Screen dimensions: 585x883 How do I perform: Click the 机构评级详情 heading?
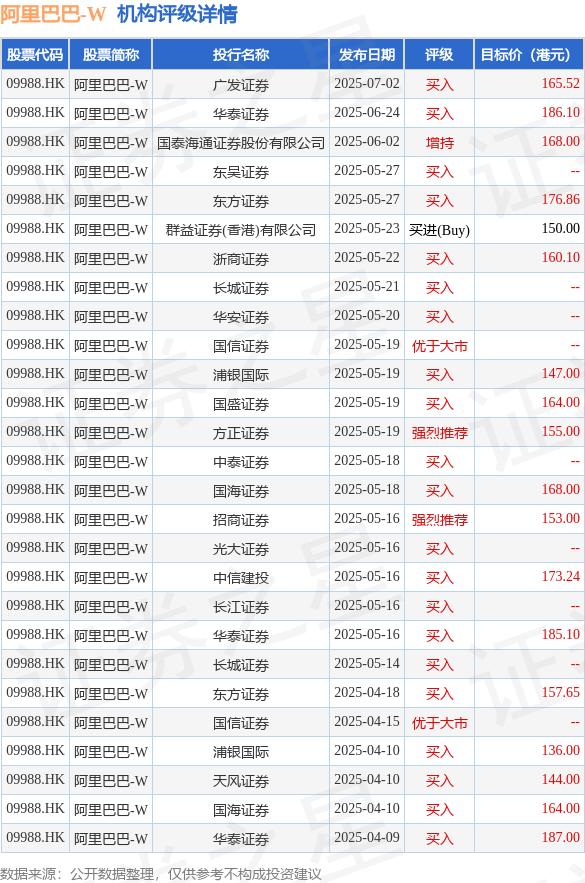point(177,14)
